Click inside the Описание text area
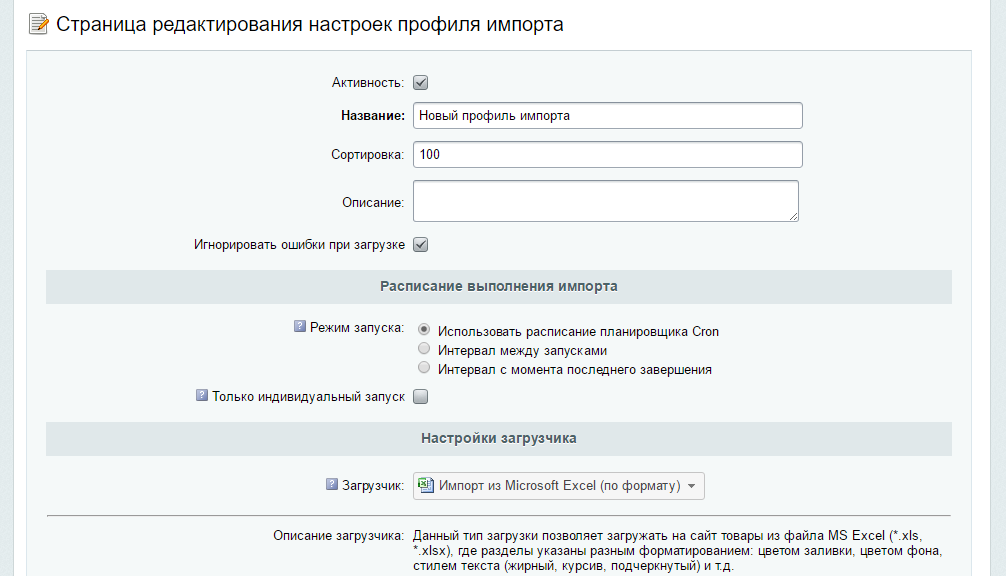Image resolution: width=1006 pixels, height=576 pixels. click(605, 201)
